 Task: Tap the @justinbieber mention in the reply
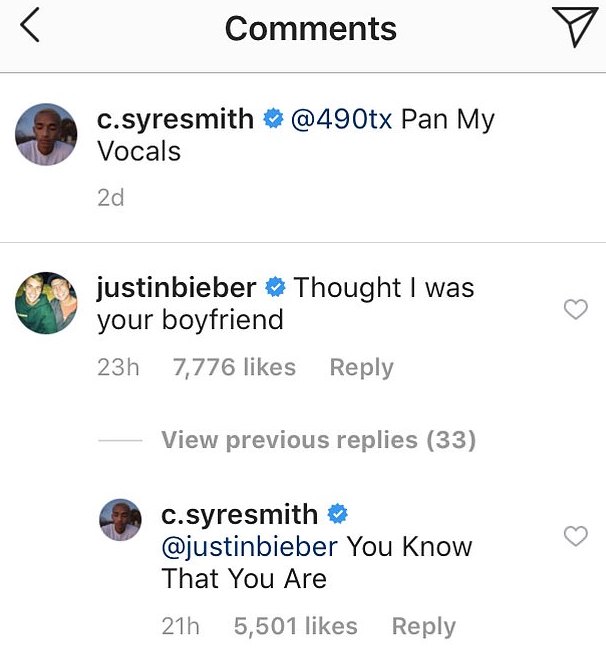pos(253,547)
